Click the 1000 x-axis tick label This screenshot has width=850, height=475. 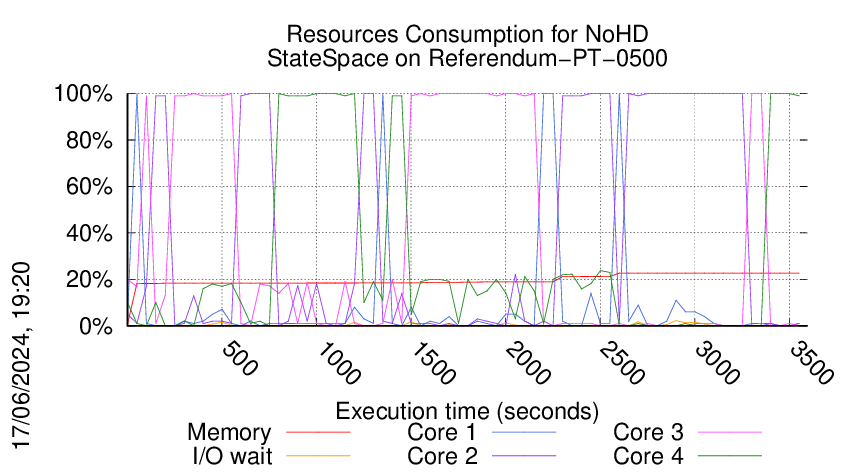pyautogui.click(x=338, y=363)
